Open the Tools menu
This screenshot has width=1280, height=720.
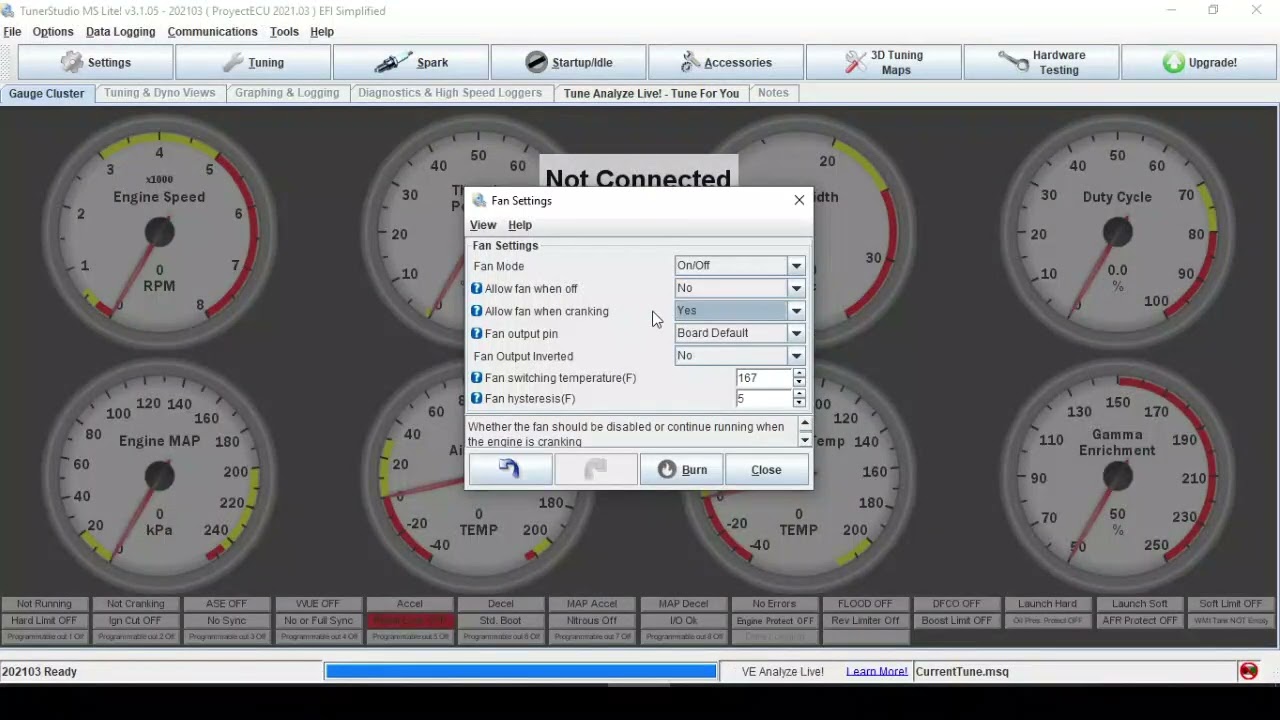[284, 32]
